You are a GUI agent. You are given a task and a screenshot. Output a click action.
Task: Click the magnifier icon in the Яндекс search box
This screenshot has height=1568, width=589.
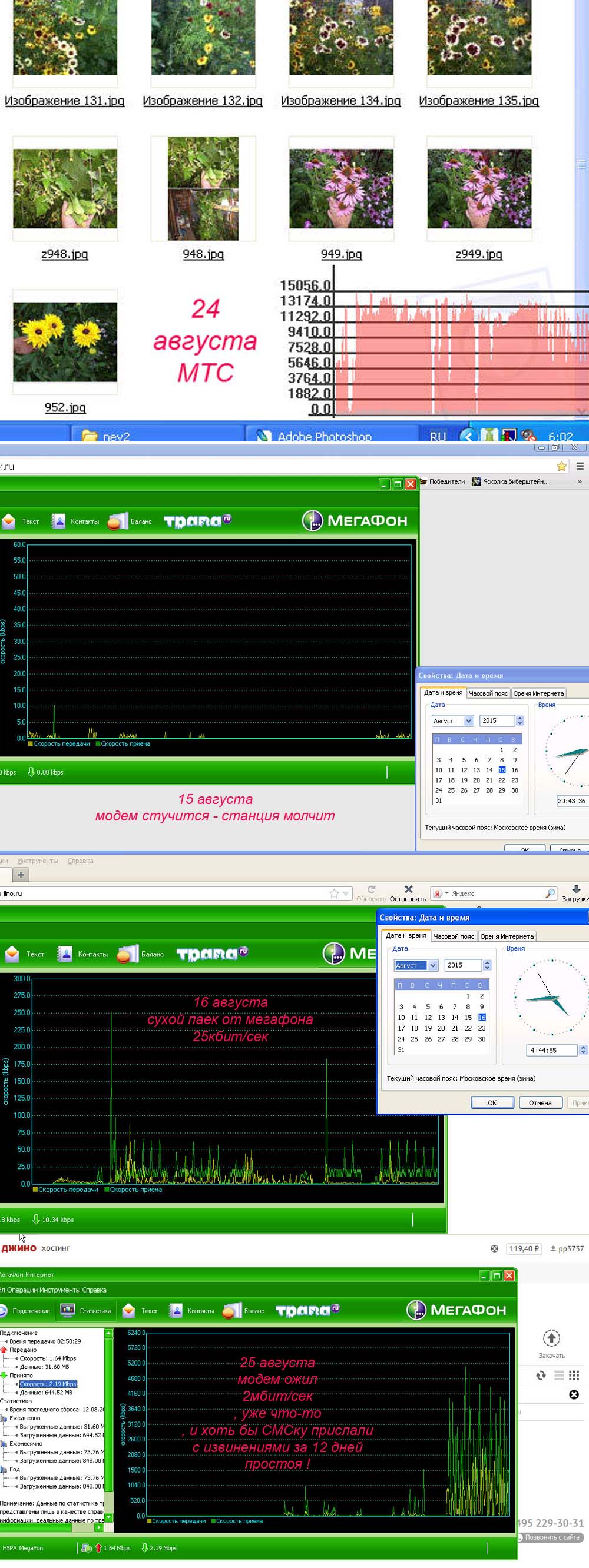(550, 893)
